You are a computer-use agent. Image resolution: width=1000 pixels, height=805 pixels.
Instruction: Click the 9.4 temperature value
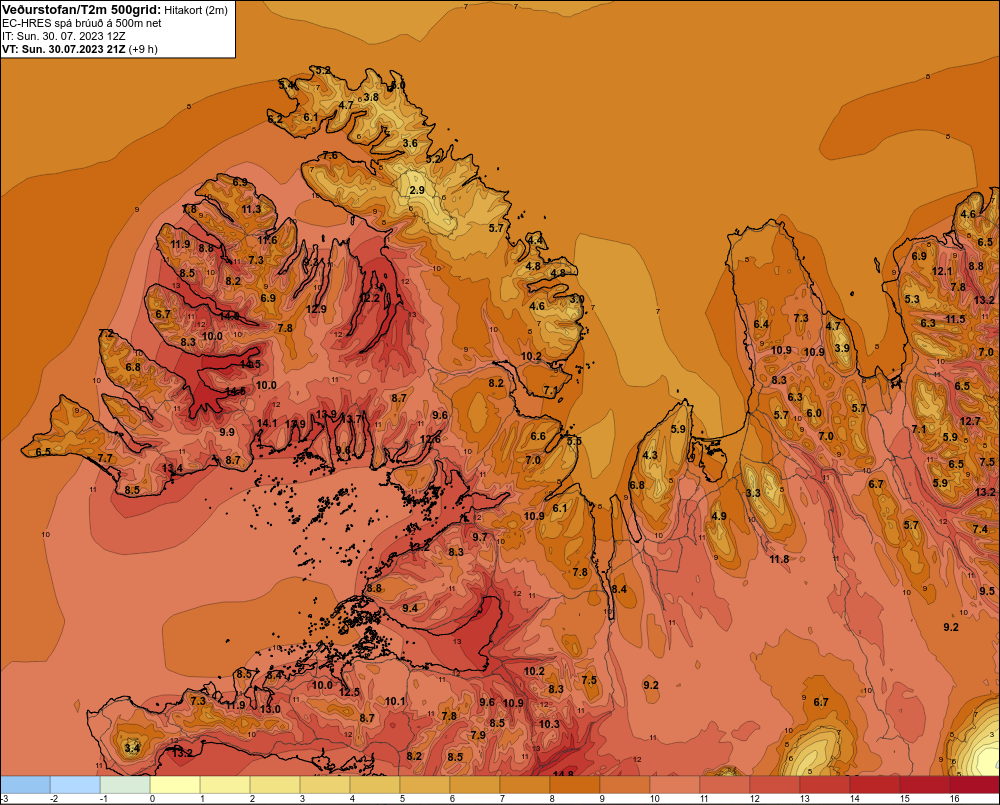(x=410, y=608)
